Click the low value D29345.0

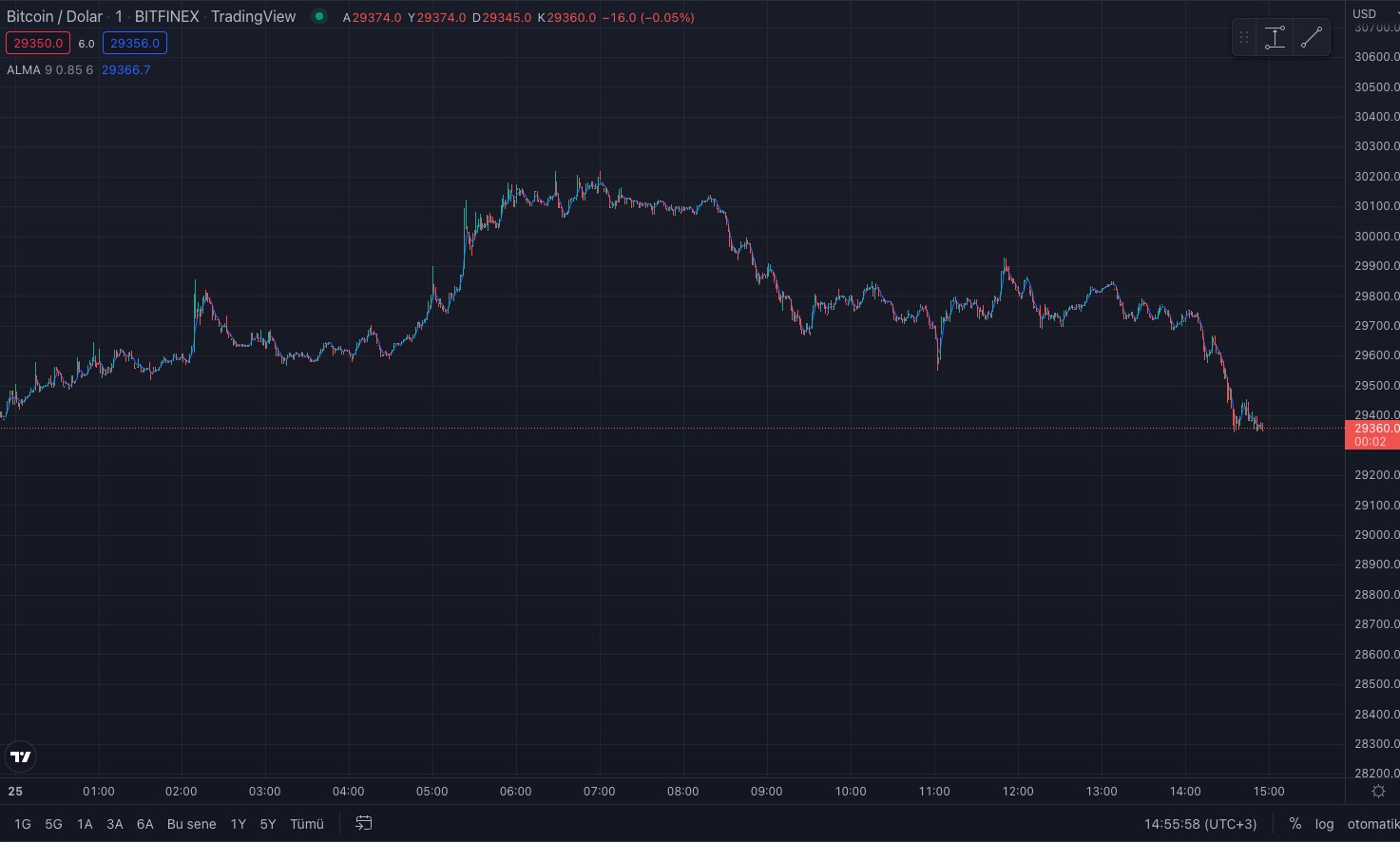coord(502,17)
